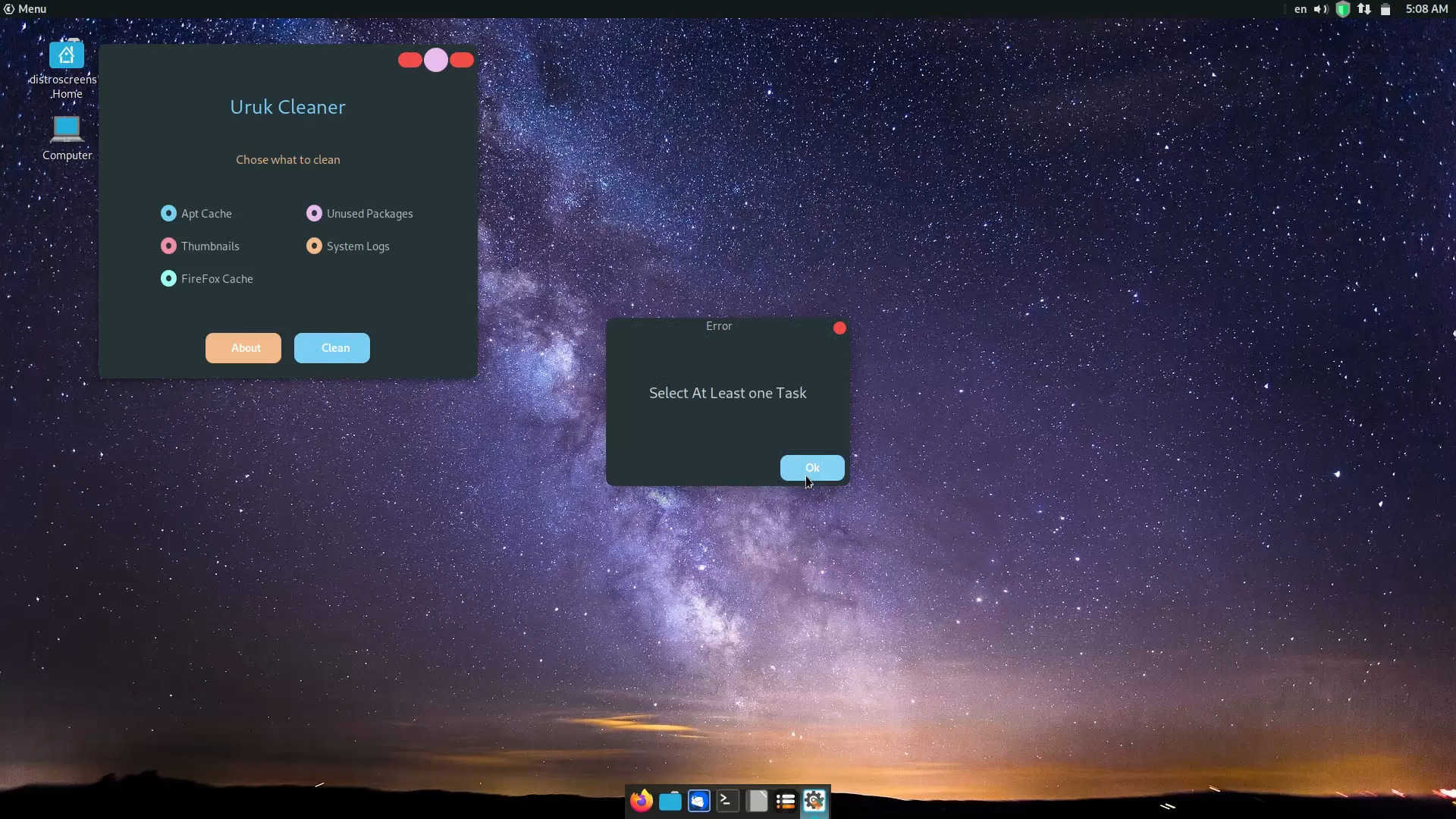Click the volume icon in the system tray

point(1321,9)
